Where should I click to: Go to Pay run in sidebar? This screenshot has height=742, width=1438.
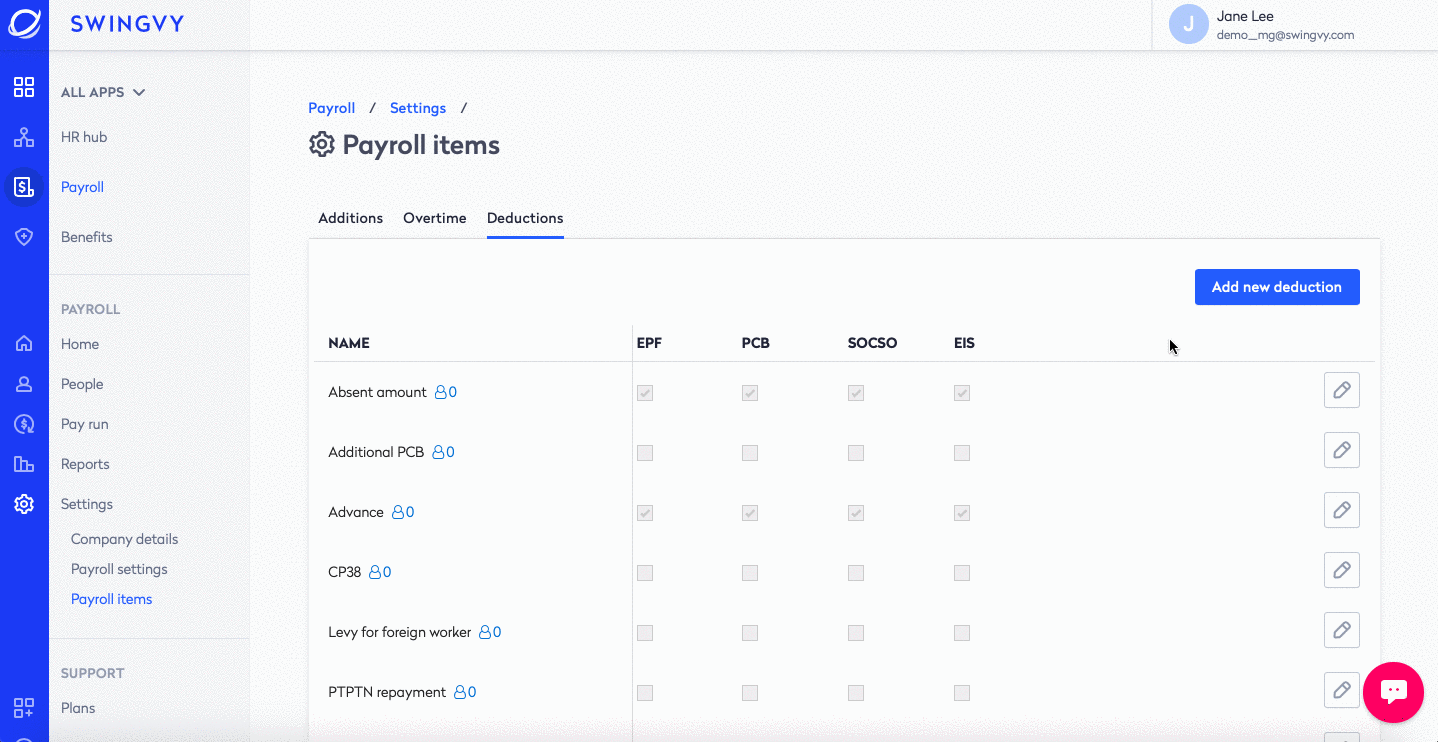[85, 424]
